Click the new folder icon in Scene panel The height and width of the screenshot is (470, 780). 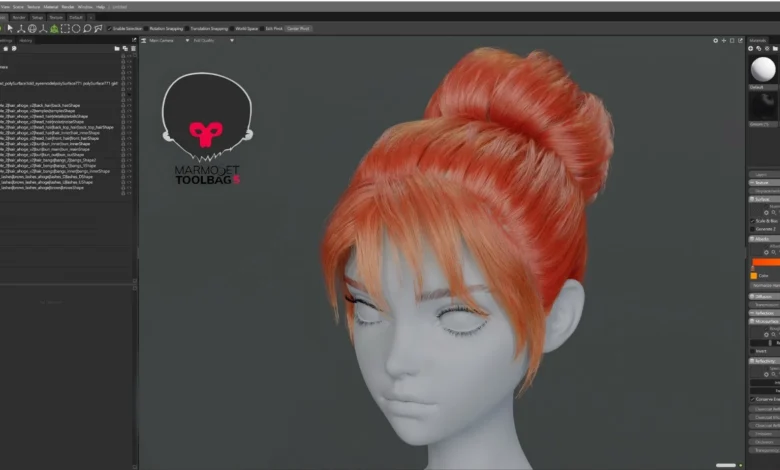[x=117, y=48]
